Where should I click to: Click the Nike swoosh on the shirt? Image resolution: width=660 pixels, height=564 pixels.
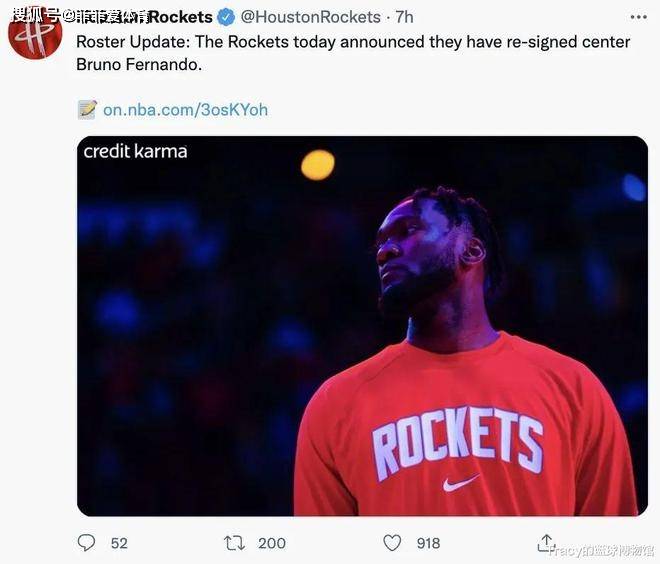pyautogui.click(x=460, y=482)
